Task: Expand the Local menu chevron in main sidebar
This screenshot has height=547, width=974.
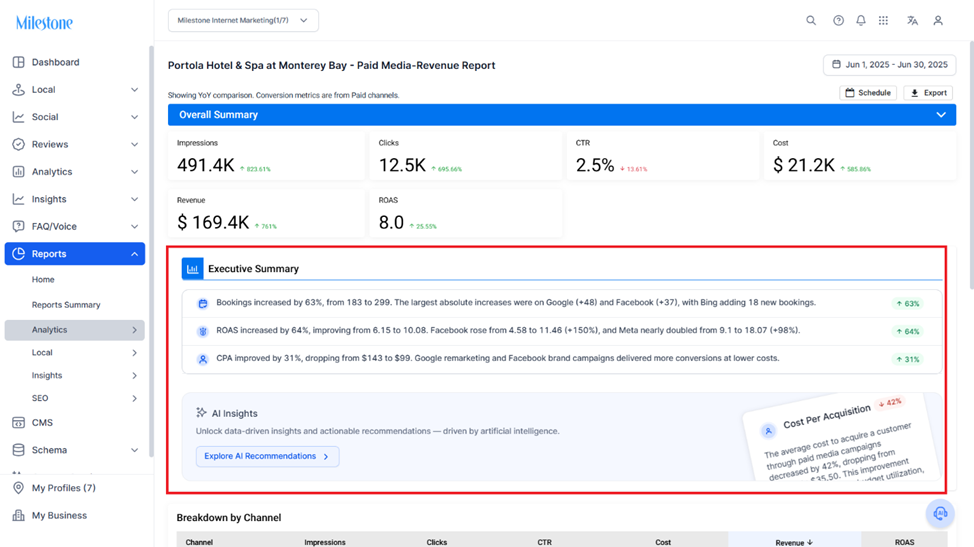Action: tap(134, 89)
